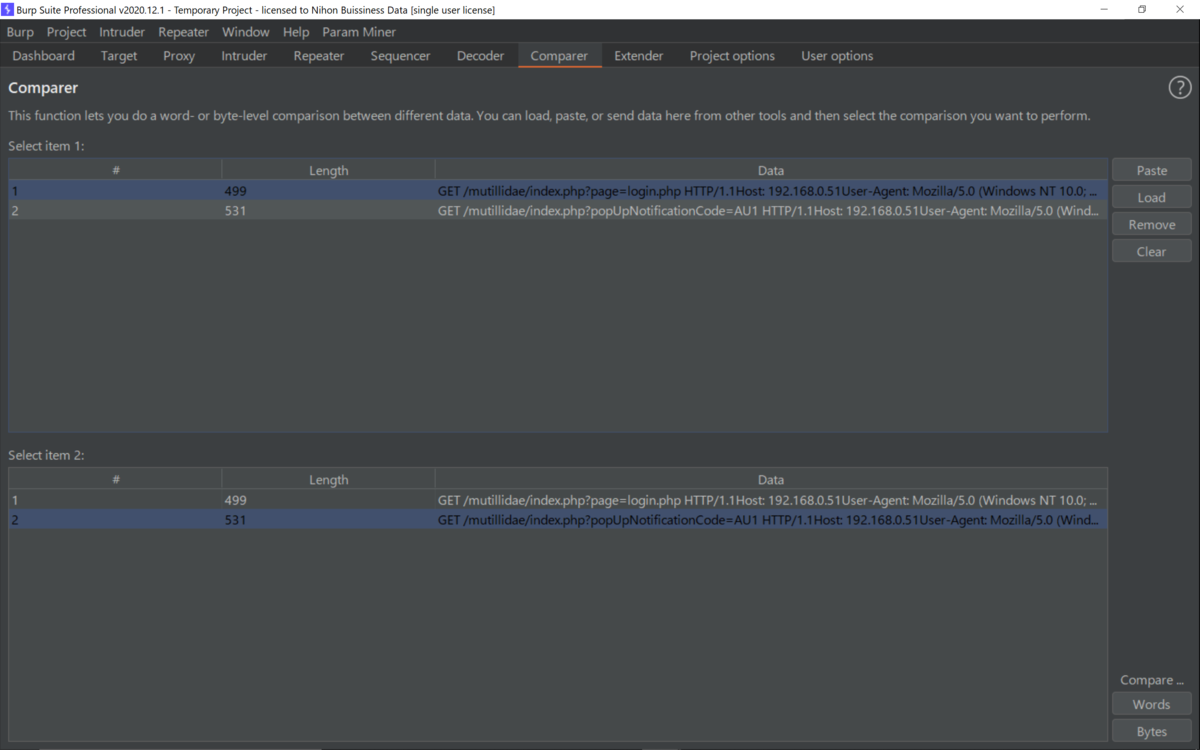
Task: Compare items by Words
Action: [1152, 704]
